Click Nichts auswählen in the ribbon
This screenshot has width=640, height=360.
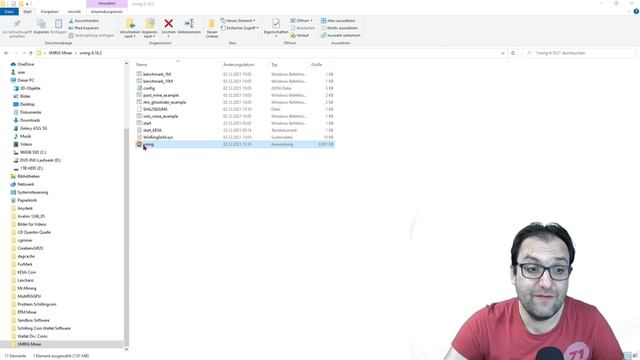339,28
